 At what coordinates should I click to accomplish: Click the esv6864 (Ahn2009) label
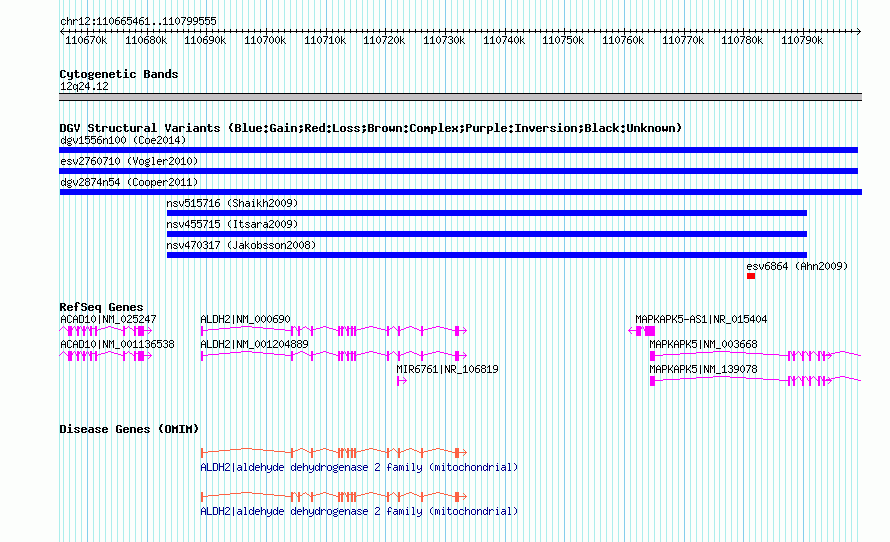tap(797, 266)
